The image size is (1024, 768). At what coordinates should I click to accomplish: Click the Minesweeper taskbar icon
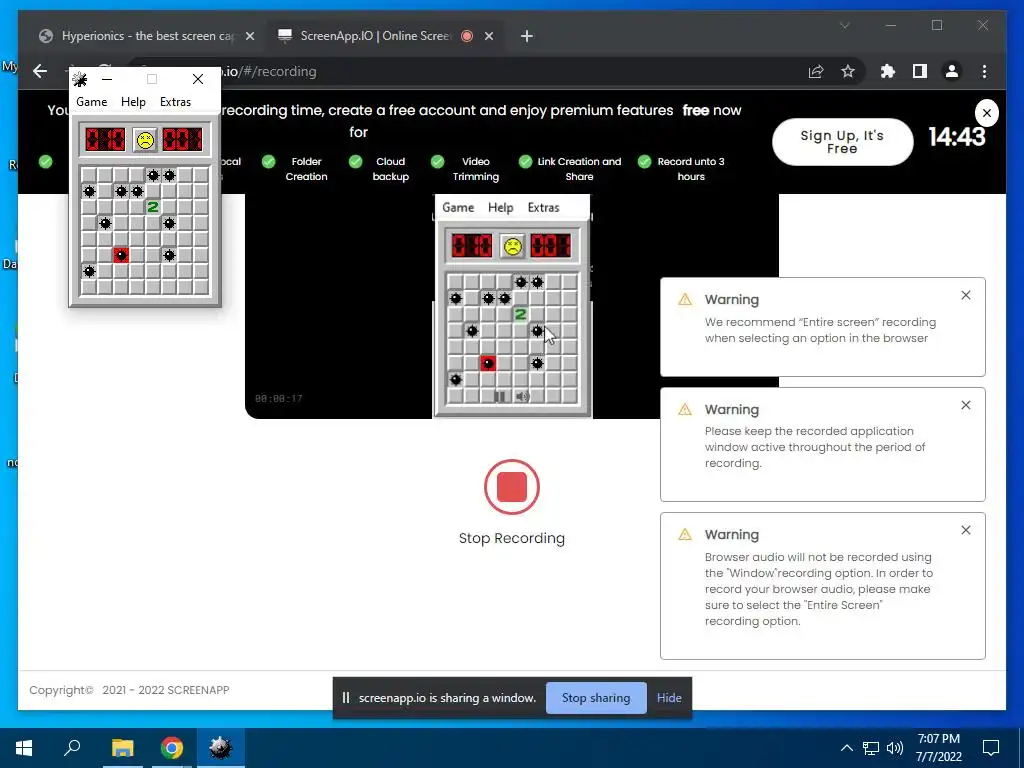(x=220, y=748)
